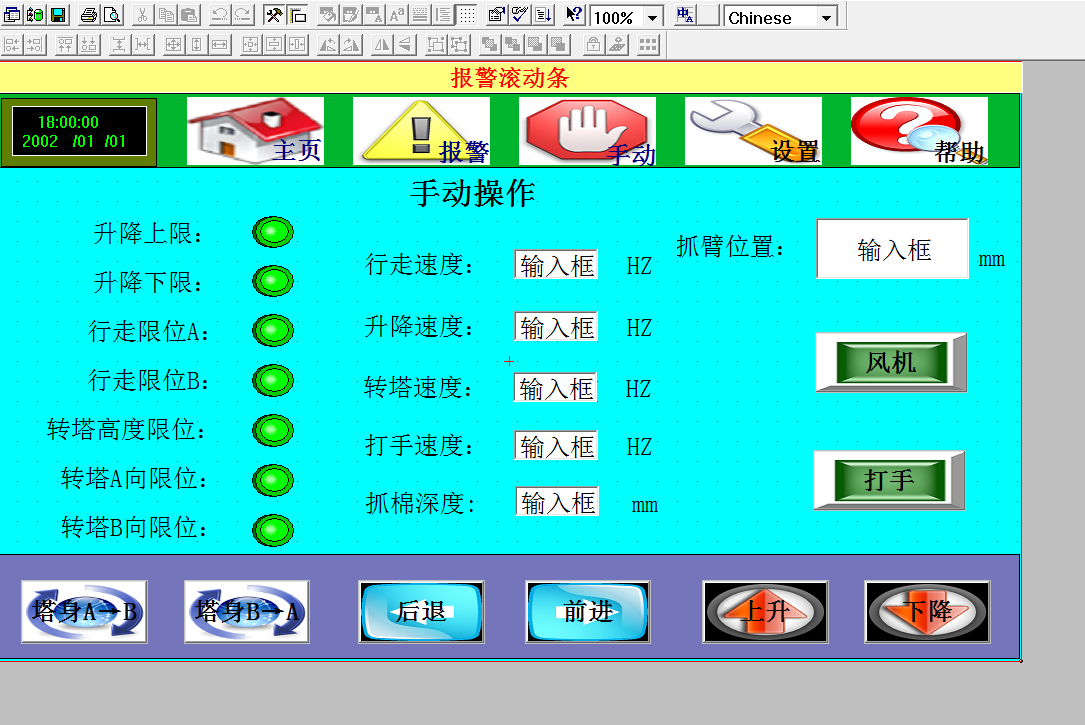This screenshot has height=725, width=1085.
Task: Click the 行走速度 input field
Action: pos(556,265)
